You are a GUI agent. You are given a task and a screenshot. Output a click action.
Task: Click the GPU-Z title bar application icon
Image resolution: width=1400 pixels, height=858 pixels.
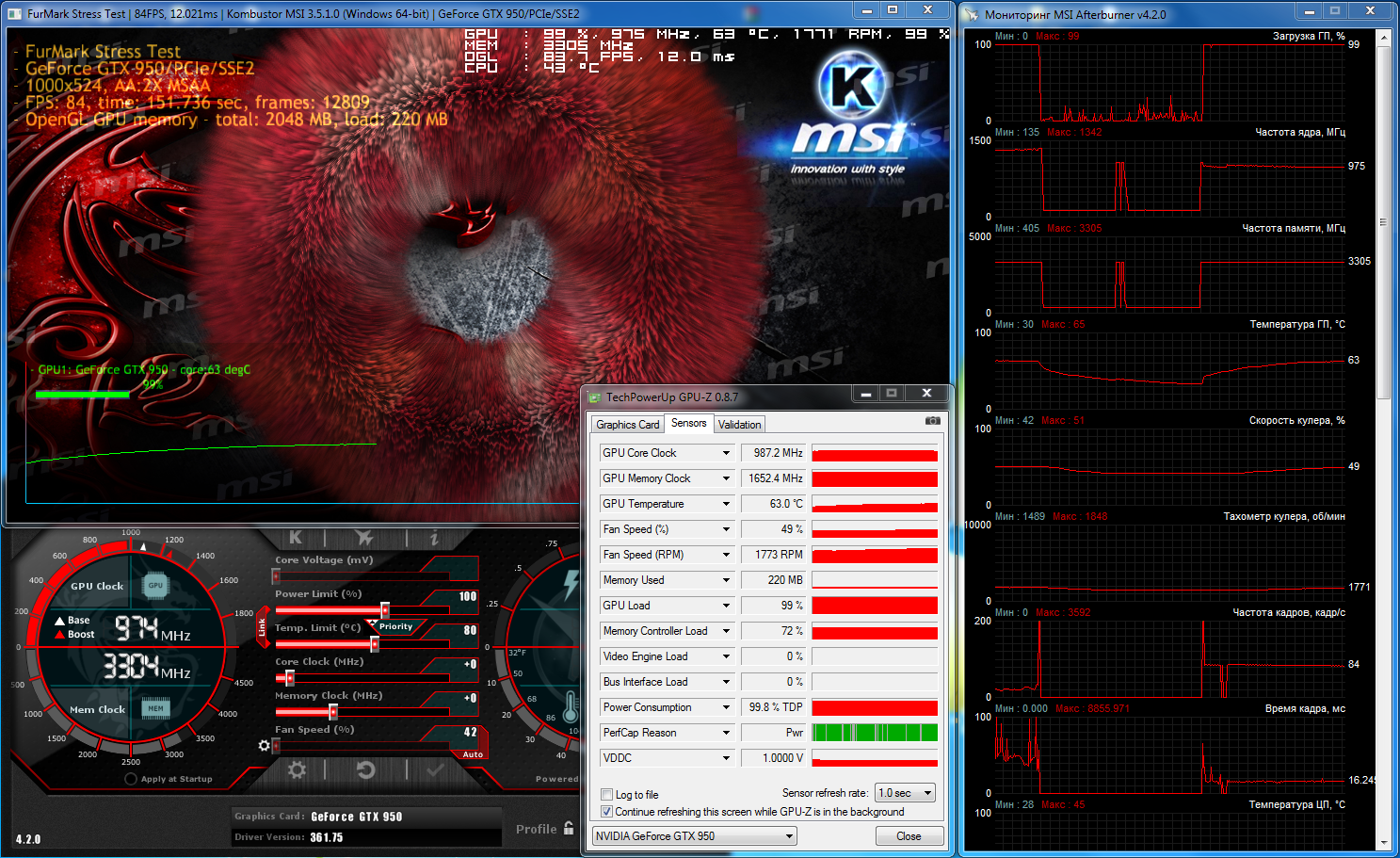coord(594,397)
